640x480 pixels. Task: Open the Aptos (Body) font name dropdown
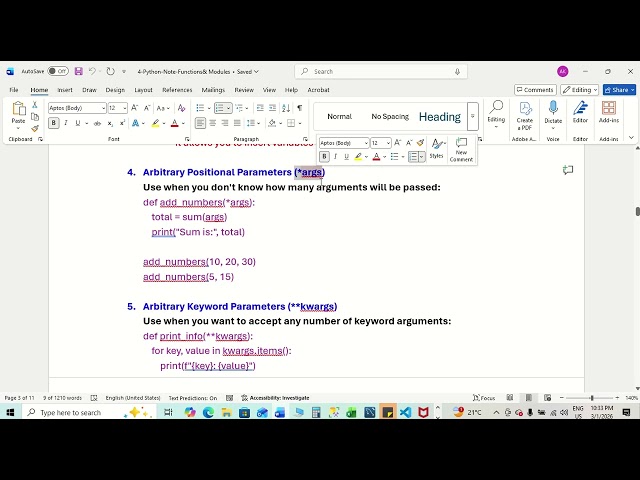(x=77, y=108)
